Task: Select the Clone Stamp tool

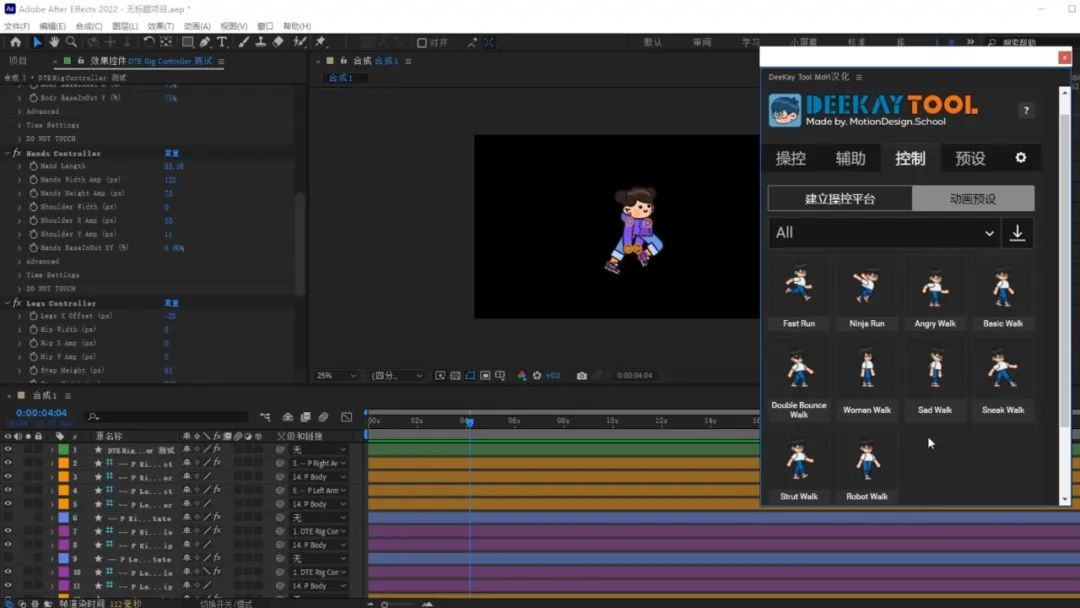Action: (x=260, y=43)
